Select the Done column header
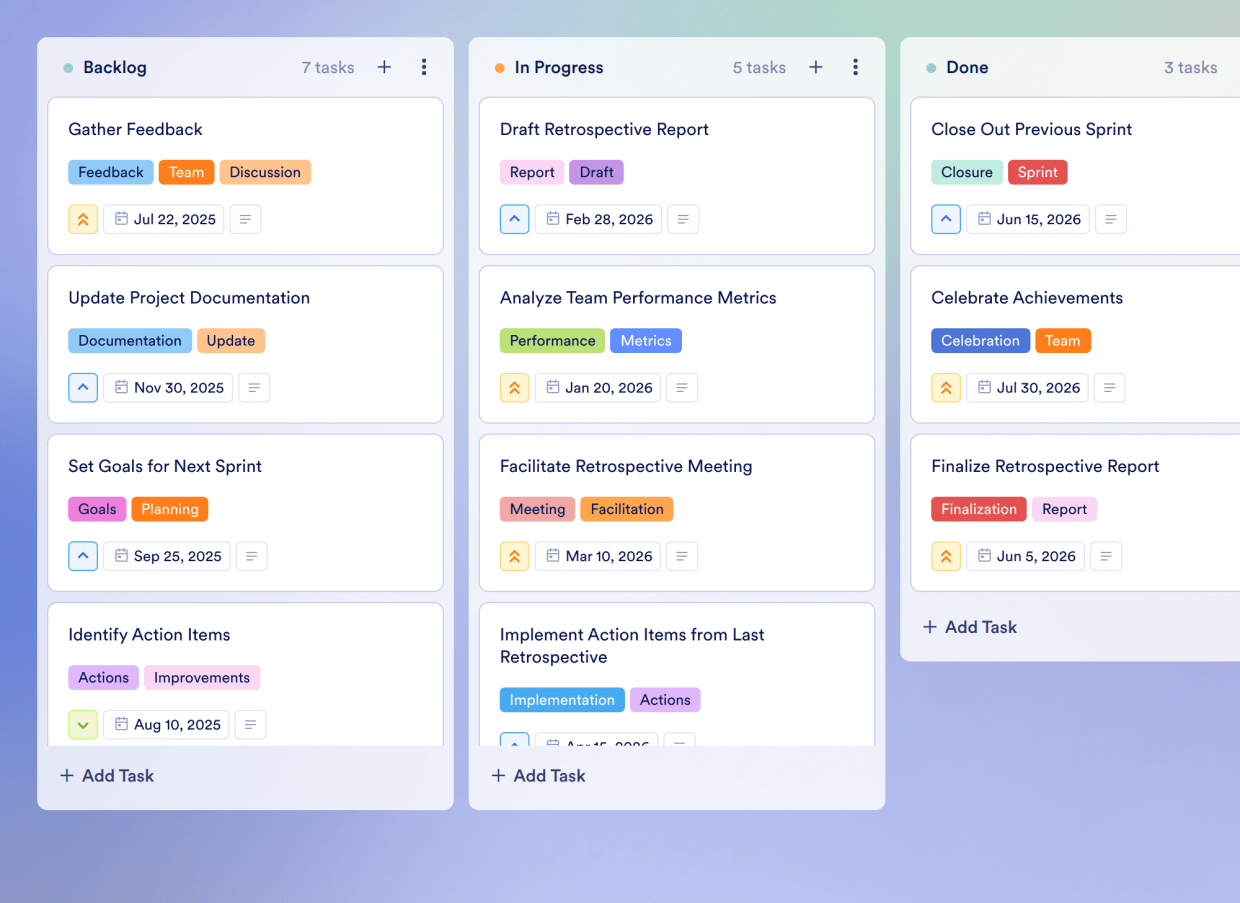Image resolution: width=1240 pixels, height=903 pixels. (967, 67)
